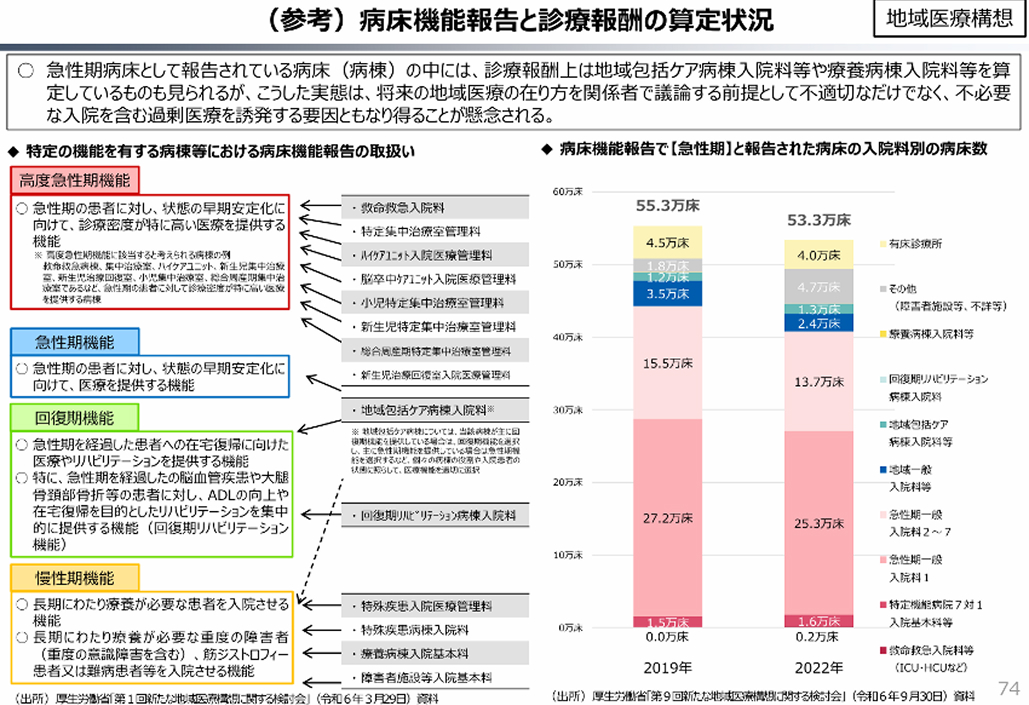Click the blue 地域一般入院料等 legend swatch
The image size is (1029, 705).
click(x=883, y=470)
